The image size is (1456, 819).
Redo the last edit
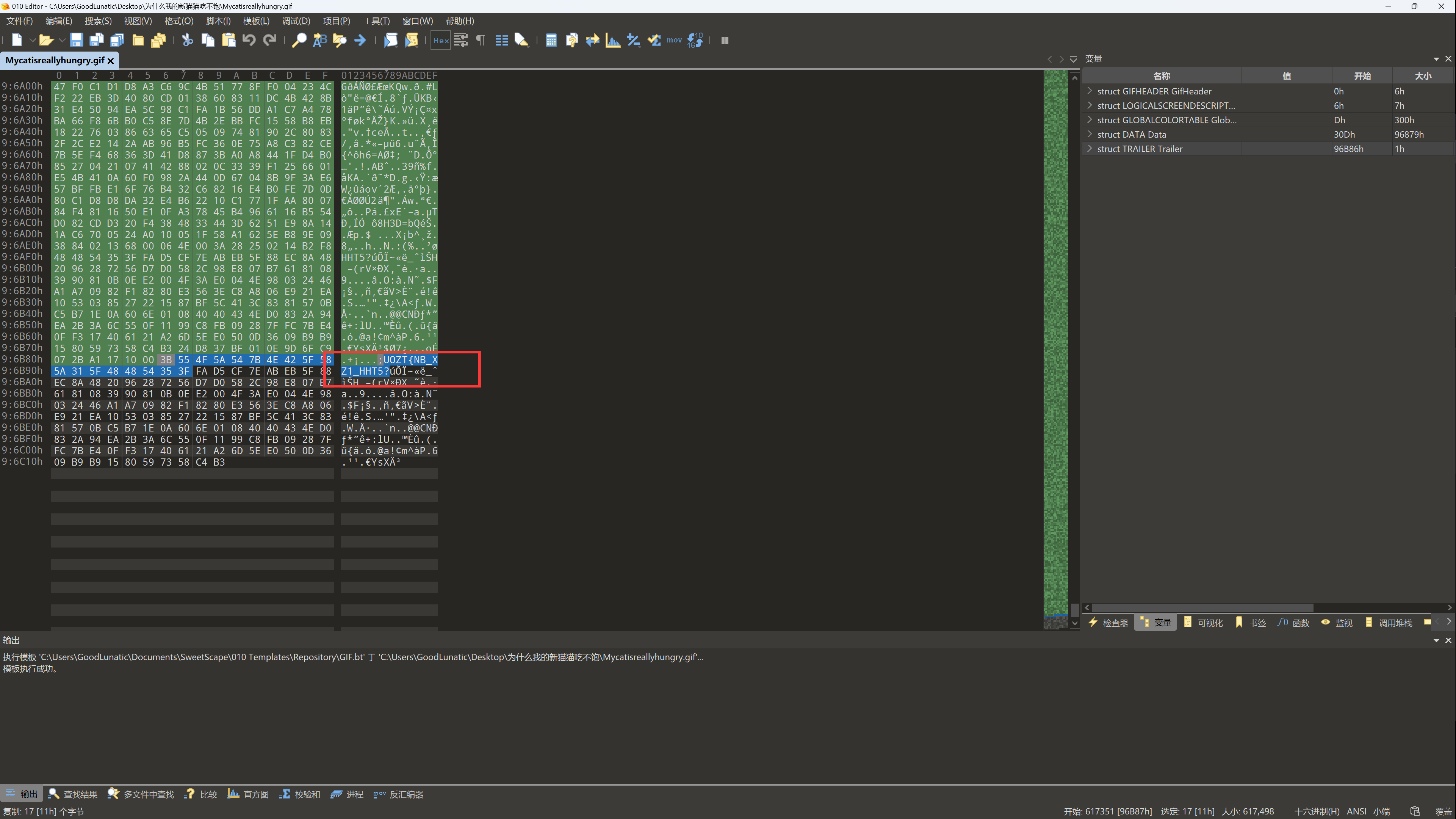pos(269,40)
